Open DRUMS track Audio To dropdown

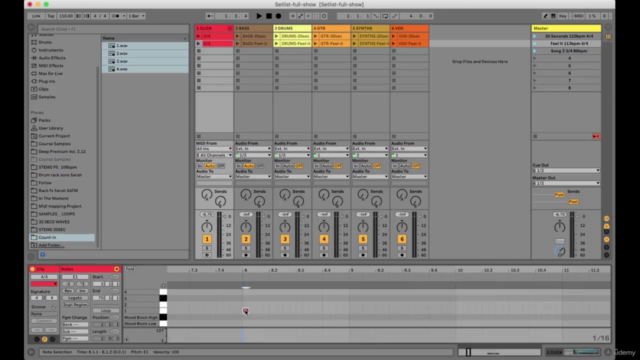pos(292,177)
